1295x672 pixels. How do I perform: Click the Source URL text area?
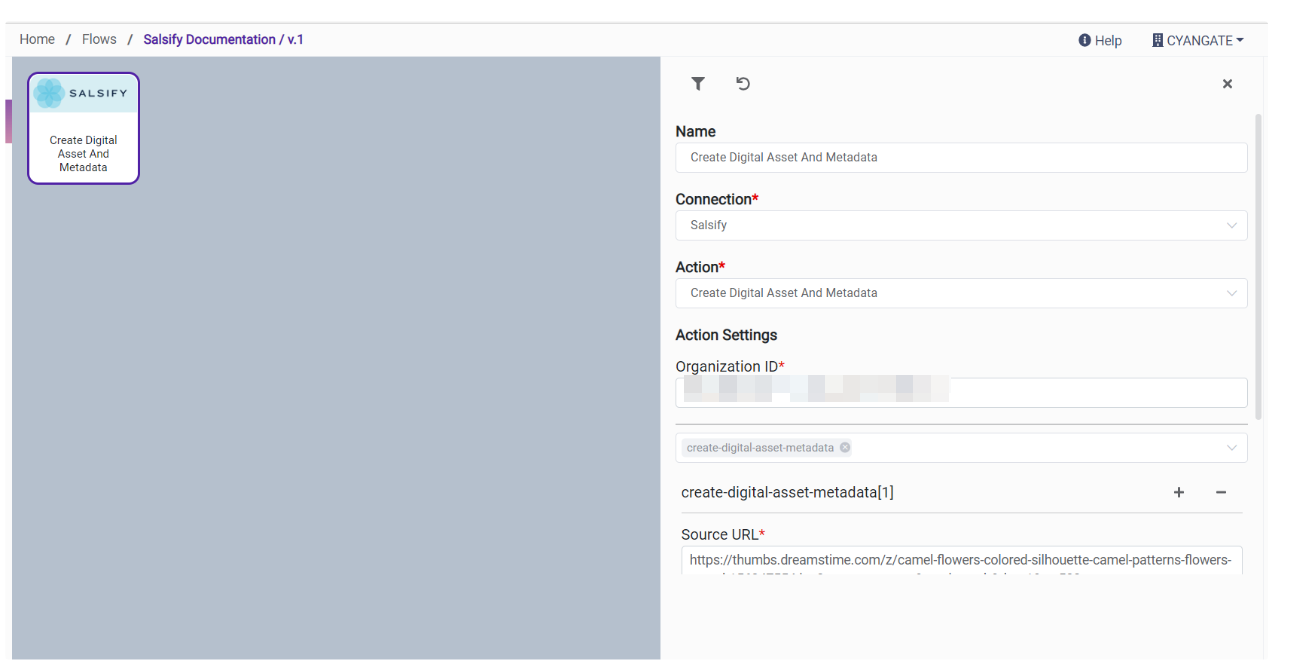[x=960, y=560]
